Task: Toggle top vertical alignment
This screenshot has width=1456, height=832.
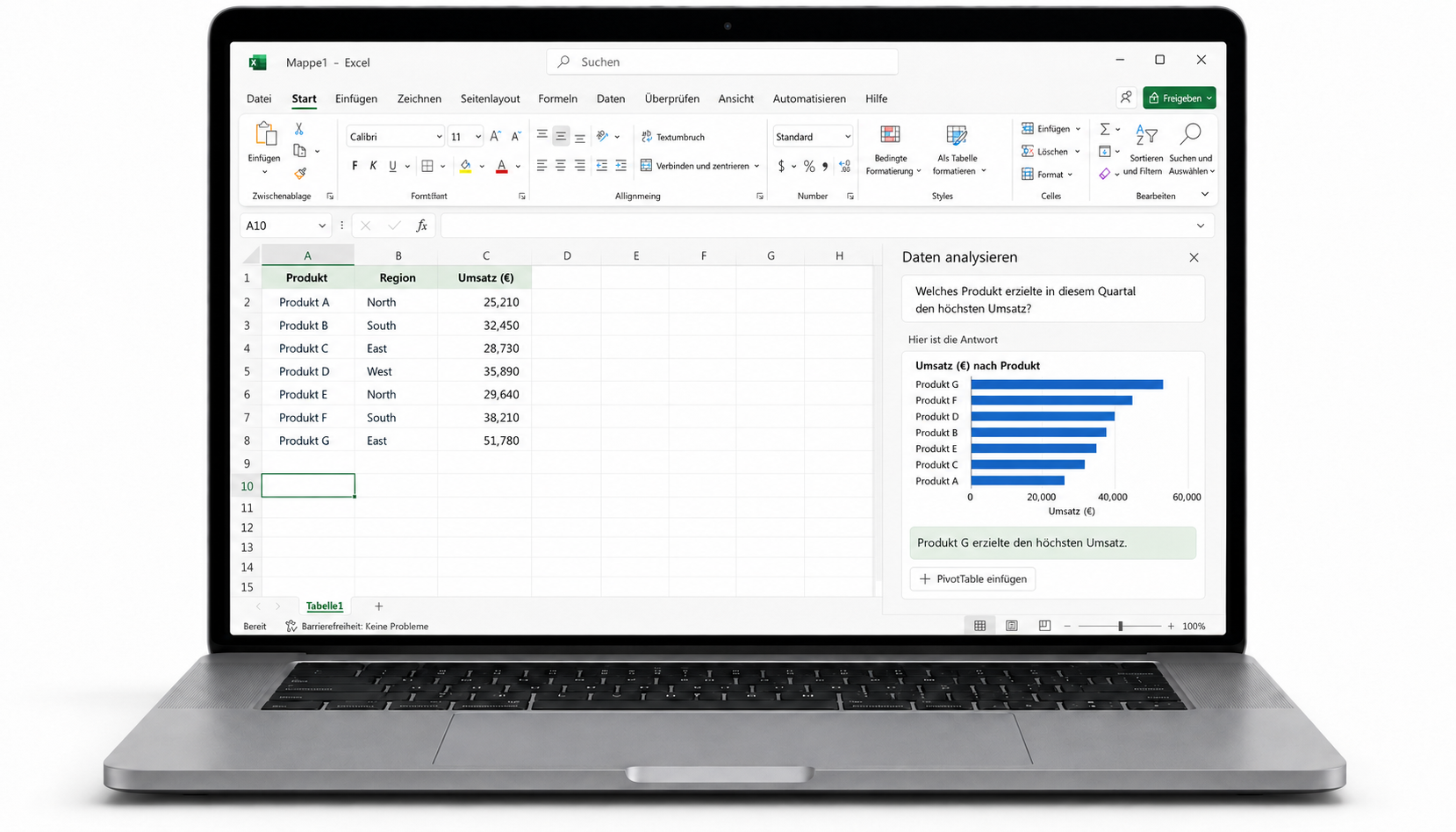Action: click(x=542, y=136)
